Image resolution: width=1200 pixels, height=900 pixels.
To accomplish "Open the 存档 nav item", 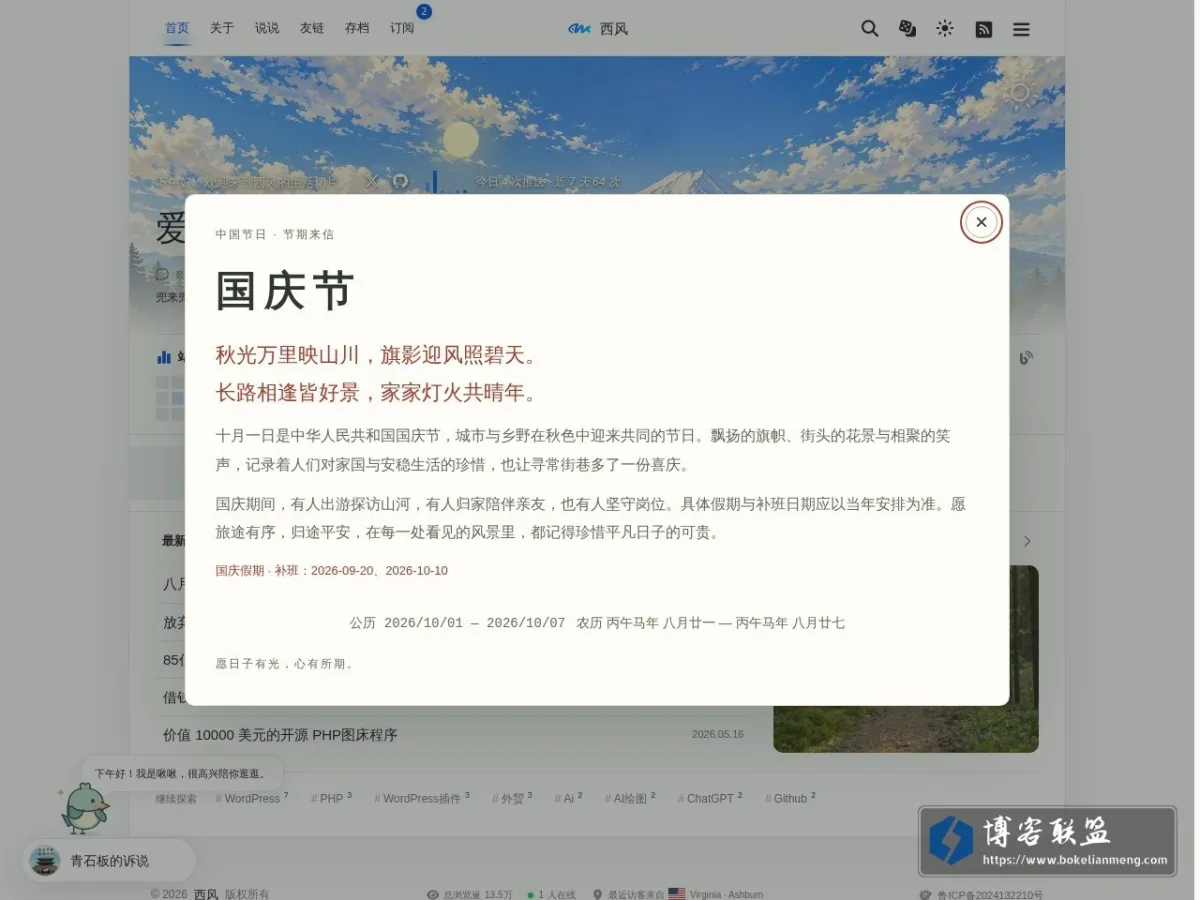I will coord(357,28).
